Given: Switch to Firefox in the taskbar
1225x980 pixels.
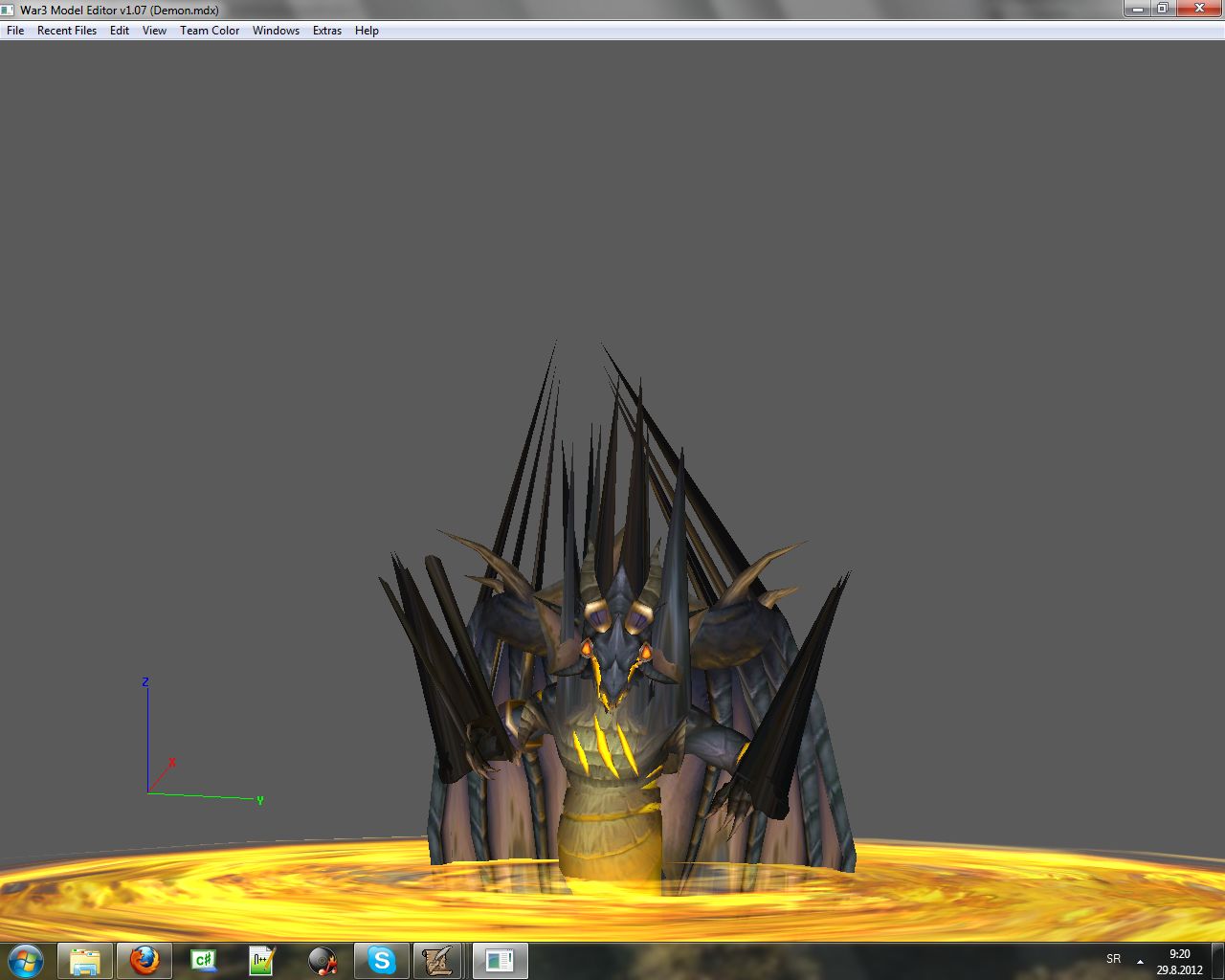Looking at the screenshot, I should 145,961.
